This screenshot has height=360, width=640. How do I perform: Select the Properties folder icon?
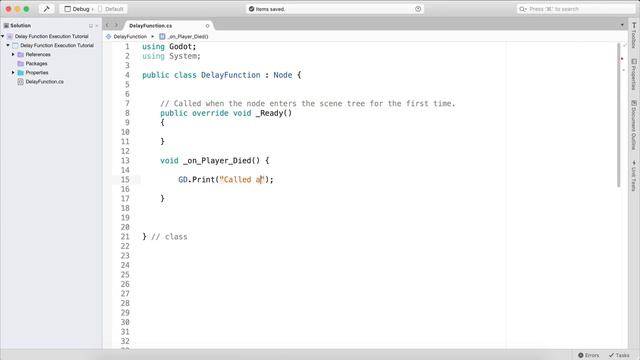click(x=20, y=73)
